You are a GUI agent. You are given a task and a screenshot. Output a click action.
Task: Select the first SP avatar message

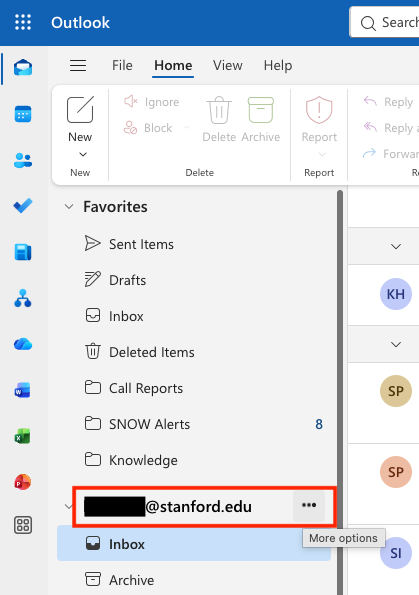click(396, 391)
